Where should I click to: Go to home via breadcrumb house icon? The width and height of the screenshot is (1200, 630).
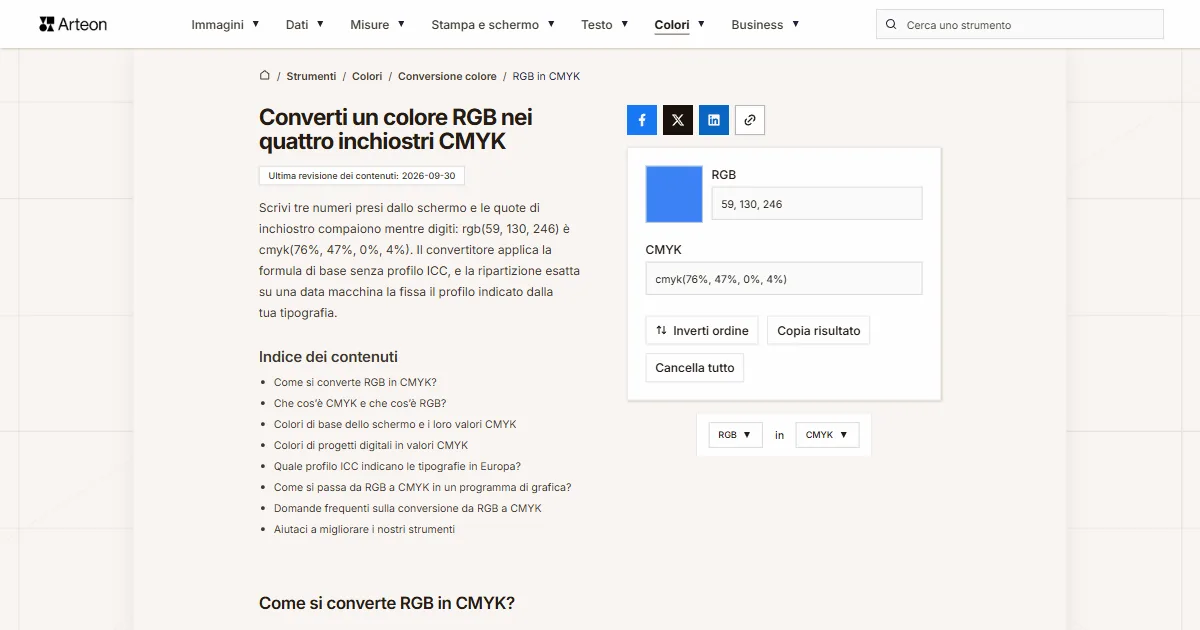265,76
